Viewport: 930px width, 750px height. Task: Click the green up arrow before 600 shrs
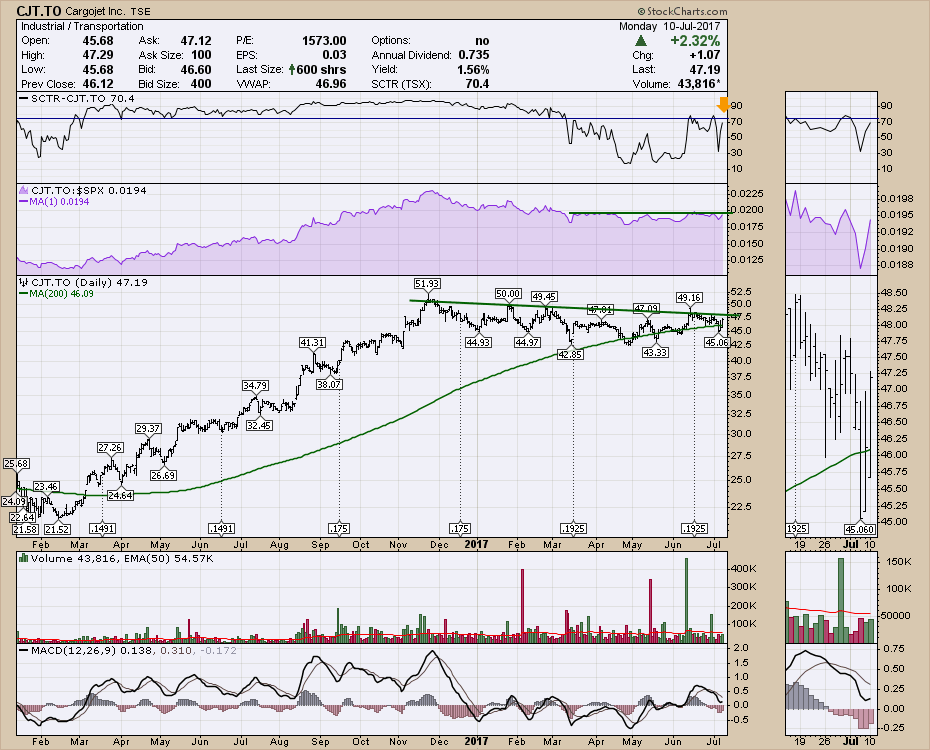292,69
